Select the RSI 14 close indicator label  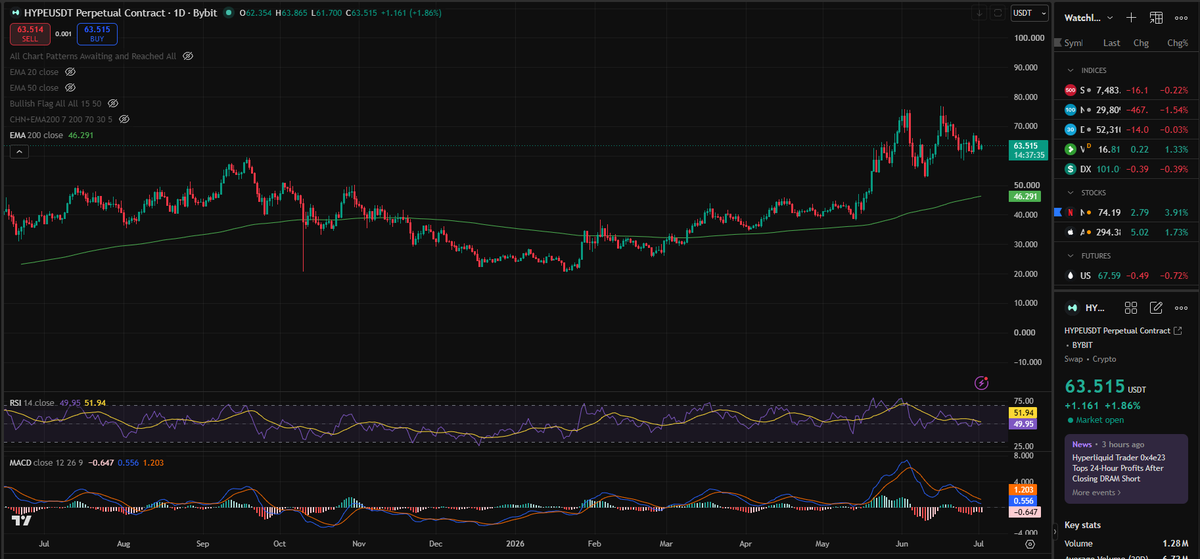coord(31,402)
